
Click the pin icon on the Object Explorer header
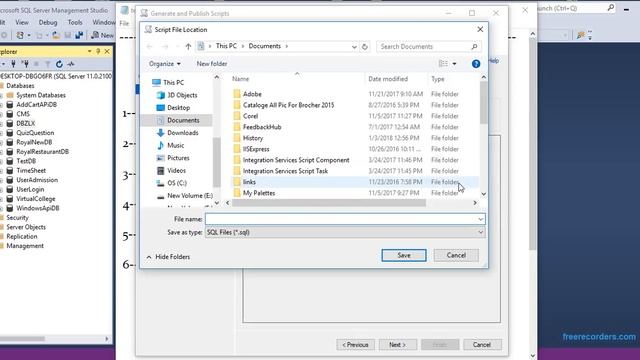(98, 51)
